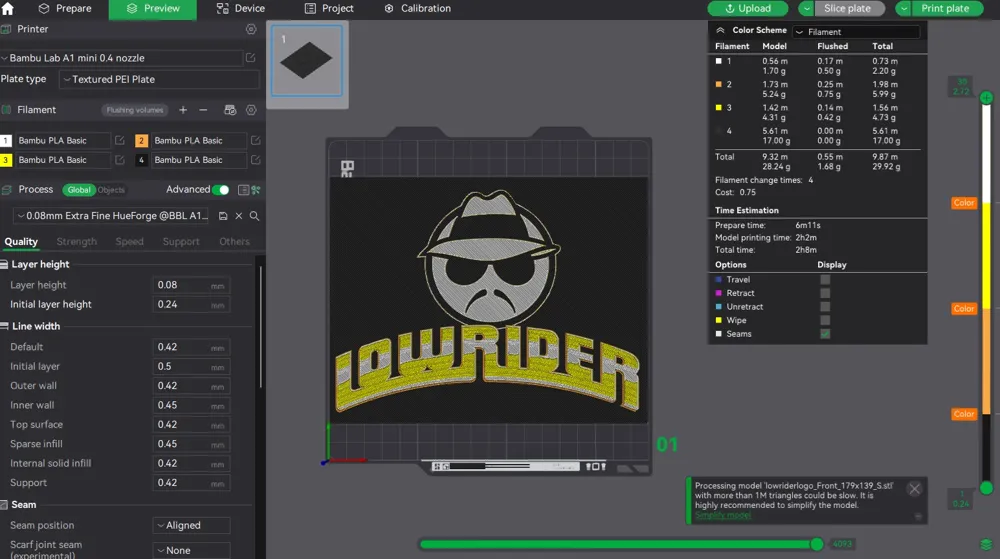
Task: Switch to the Project tab
Action: click(x=329, y=8)
